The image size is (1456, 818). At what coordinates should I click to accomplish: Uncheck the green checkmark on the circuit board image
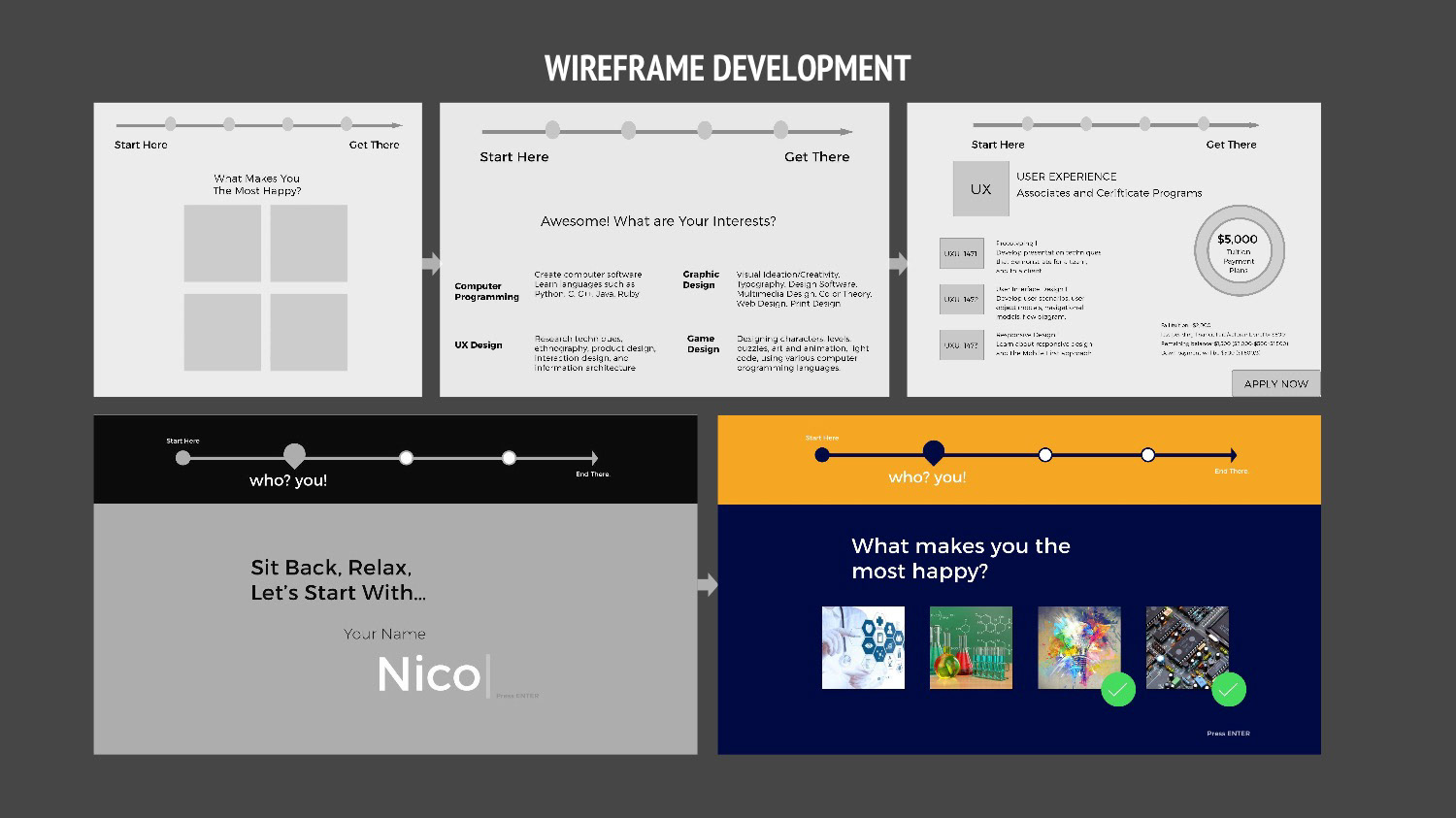point(1229,689)
